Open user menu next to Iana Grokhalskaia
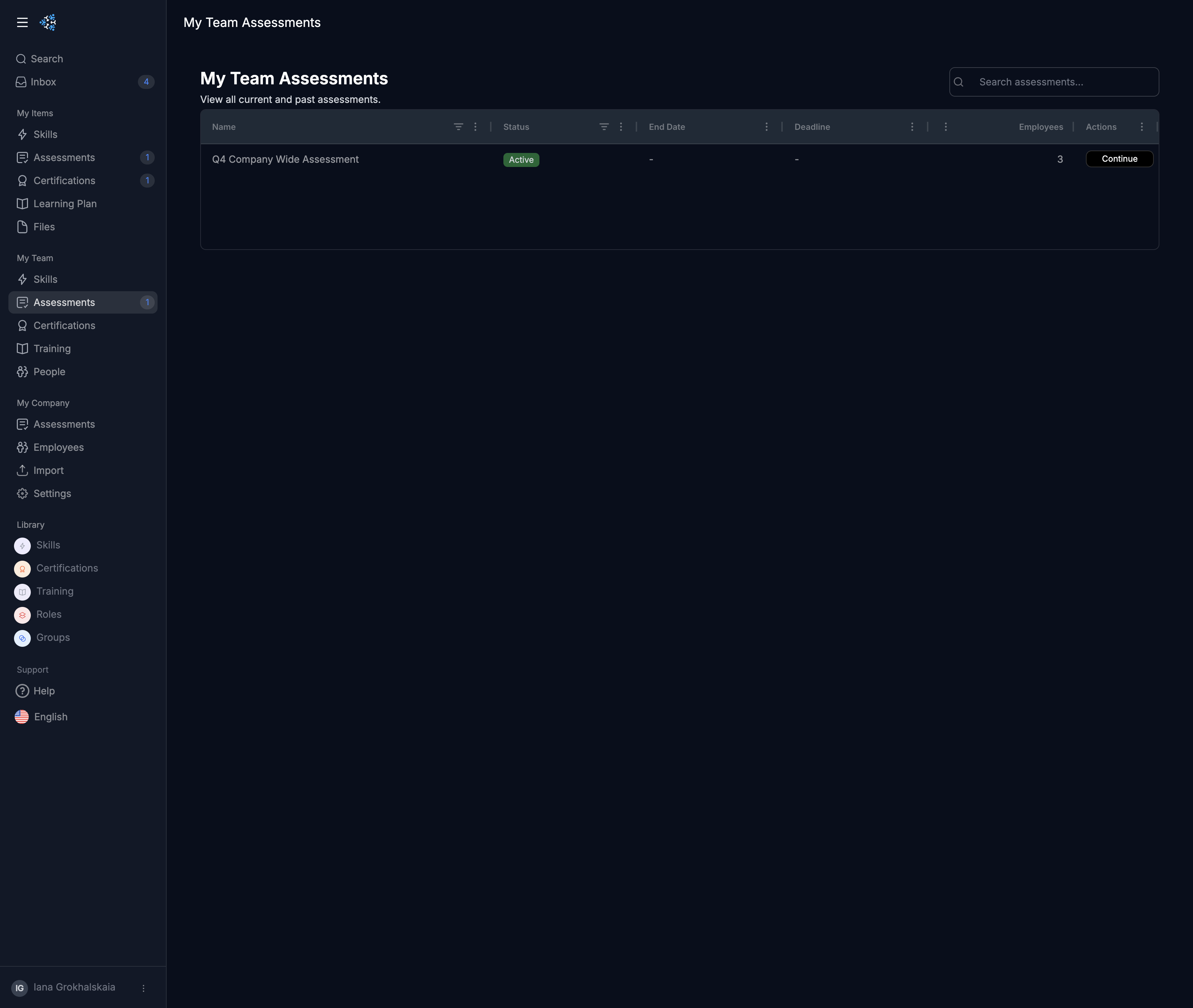Viewport: 1193px width, 1008px height. point(144,988)
